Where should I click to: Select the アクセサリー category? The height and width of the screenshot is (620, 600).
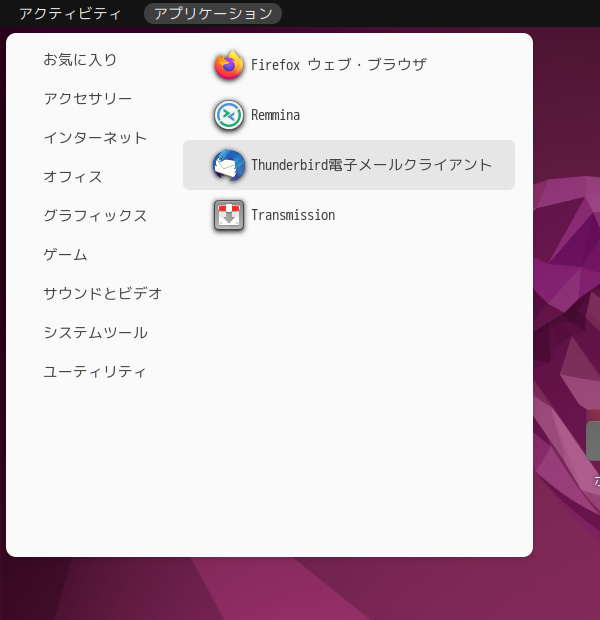[87, 99]
